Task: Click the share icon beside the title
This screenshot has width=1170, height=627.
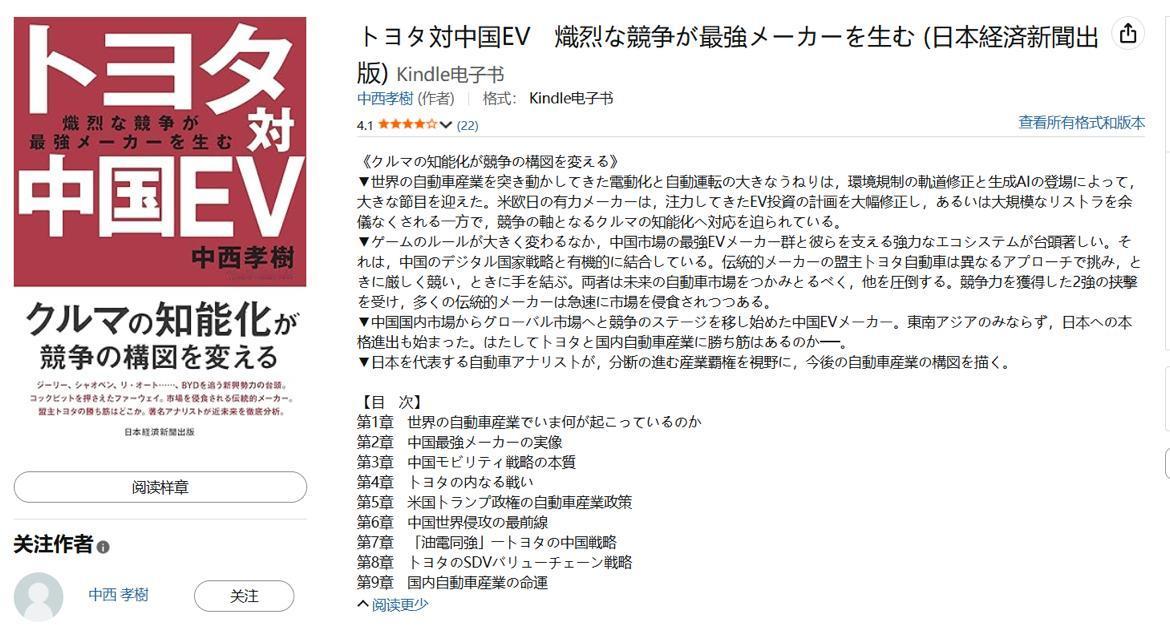Action: point(1127,34)
